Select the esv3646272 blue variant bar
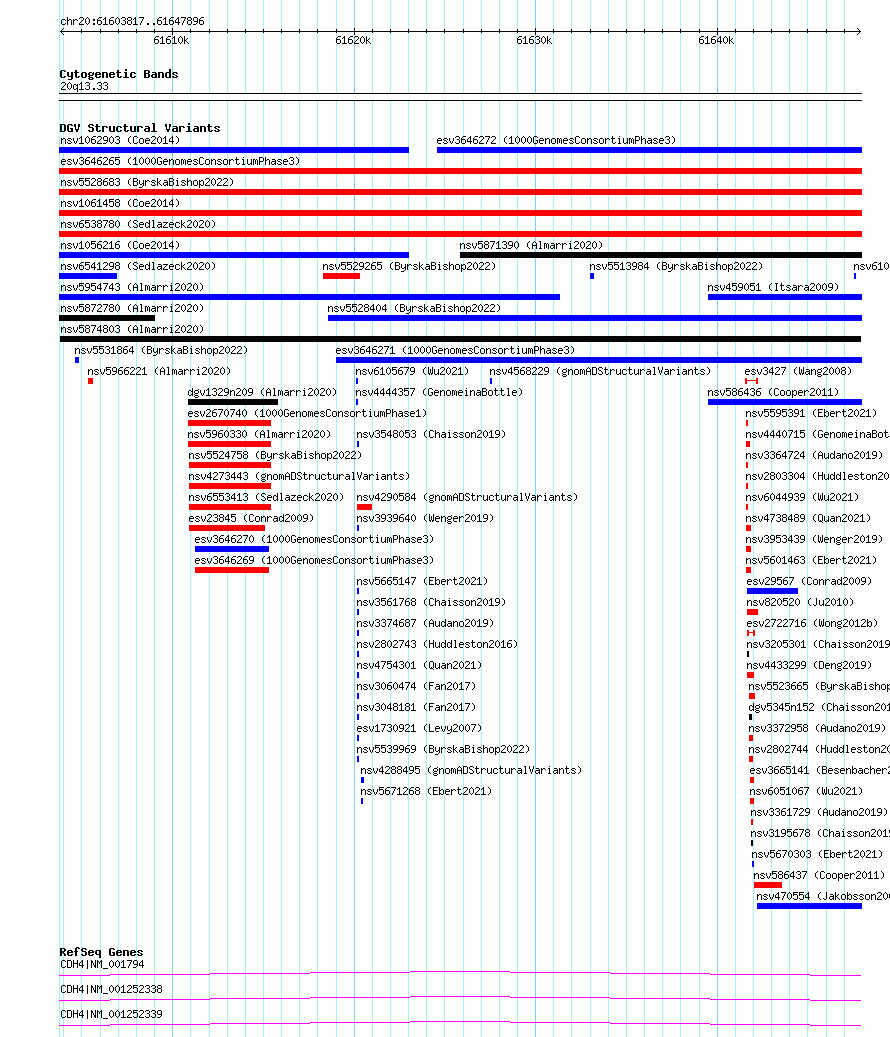The height and width of the screenshot is (1037, 890). pos(649,150)
